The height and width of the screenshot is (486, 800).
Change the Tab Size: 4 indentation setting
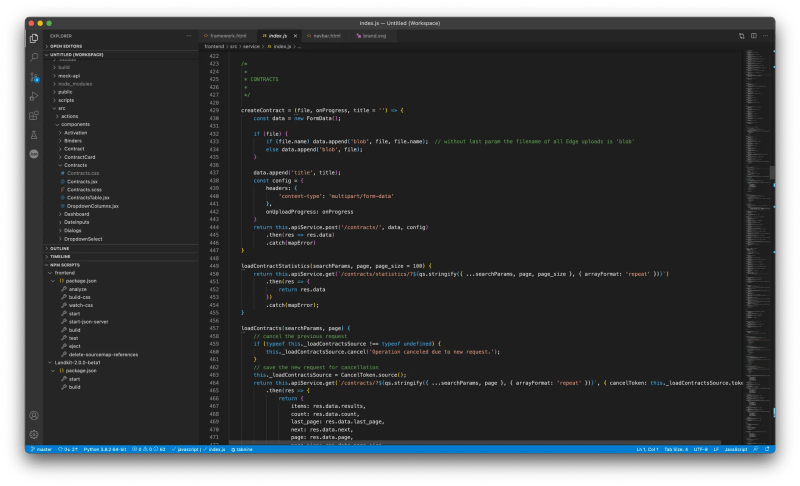coord(676,449)
